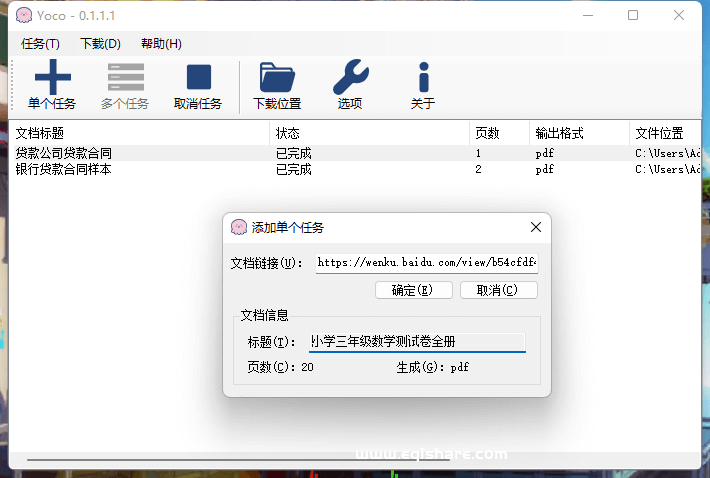Screen dimensions: 710x478
Task: Click the 单个任务 plus icon in toolbar
Action: click(x=53, y=76)
